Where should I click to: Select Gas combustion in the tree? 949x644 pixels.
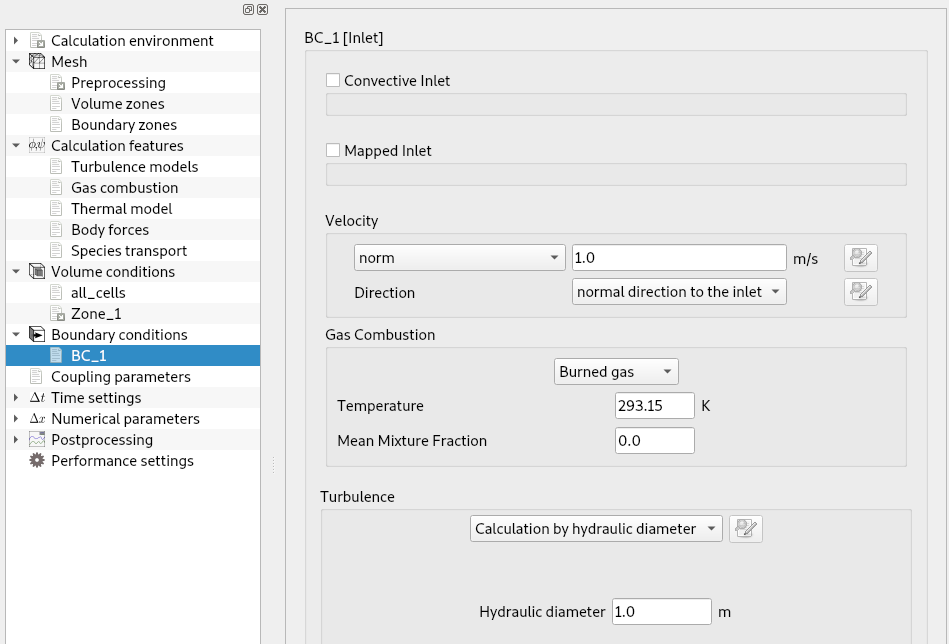pos(124,188)
